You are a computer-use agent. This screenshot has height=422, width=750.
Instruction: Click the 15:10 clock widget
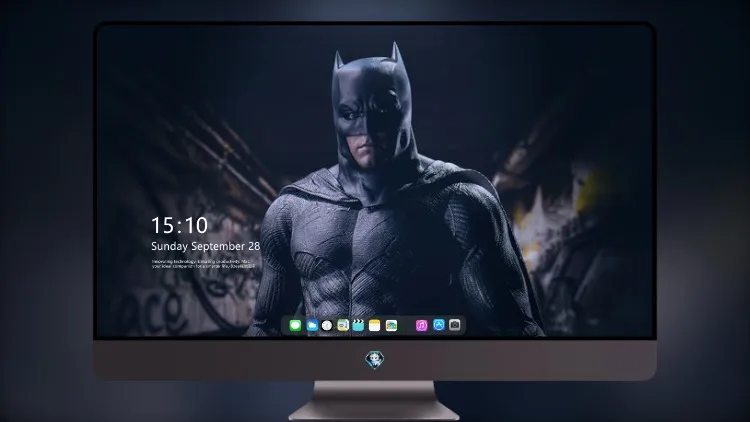(179, 225)
